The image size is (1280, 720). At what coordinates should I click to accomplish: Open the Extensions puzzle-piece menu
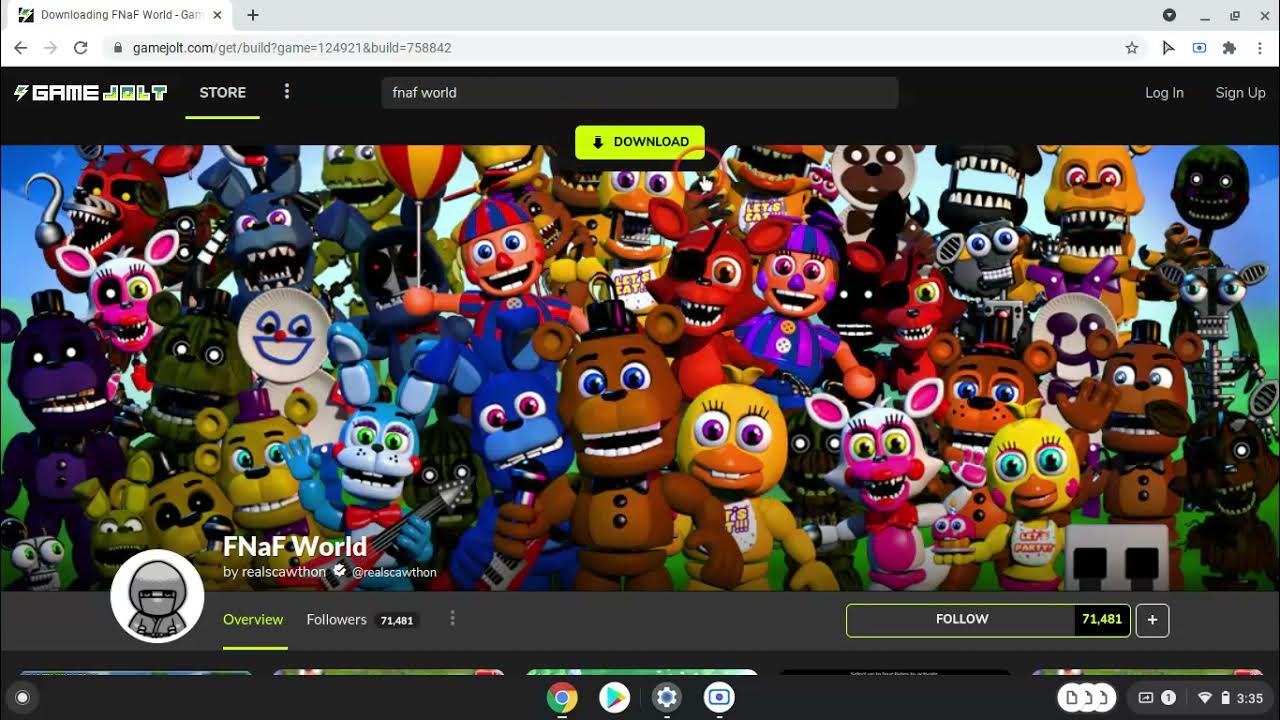tap(1230, 47)
